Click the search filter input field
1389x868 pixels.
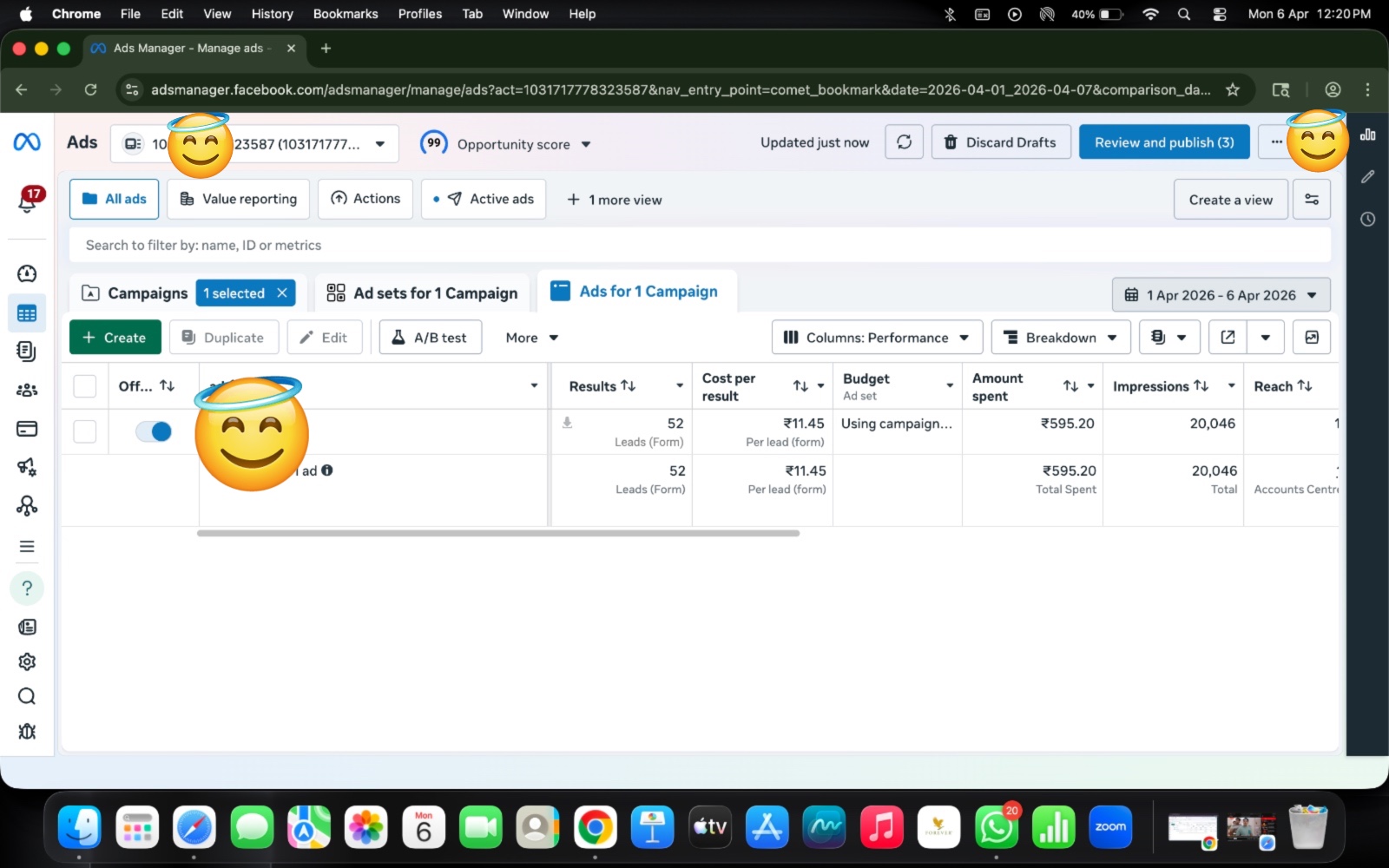[699, 246]
